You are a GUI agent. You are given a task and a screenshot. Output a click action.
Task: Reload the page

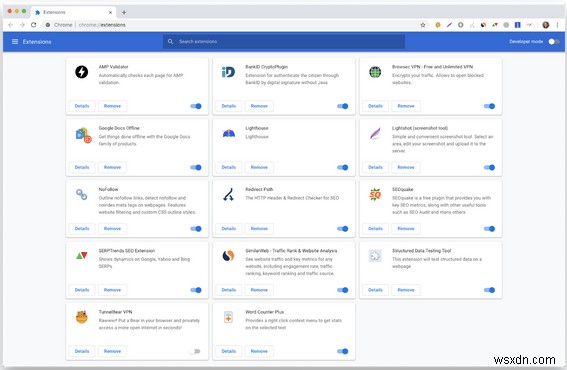[x=34, y=25]
